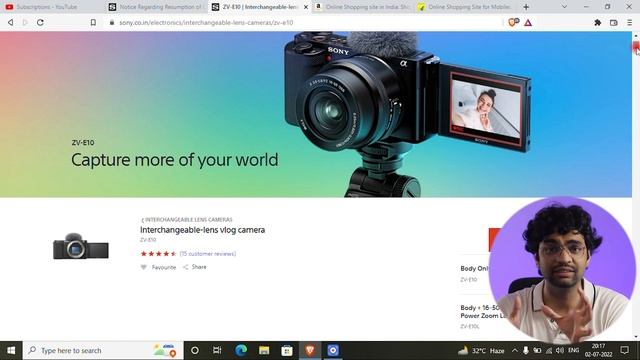Image resolution: width=640 pixels, height=360 pixels.
Task: Open the Windows Start menu
Action: coord(11,350)
